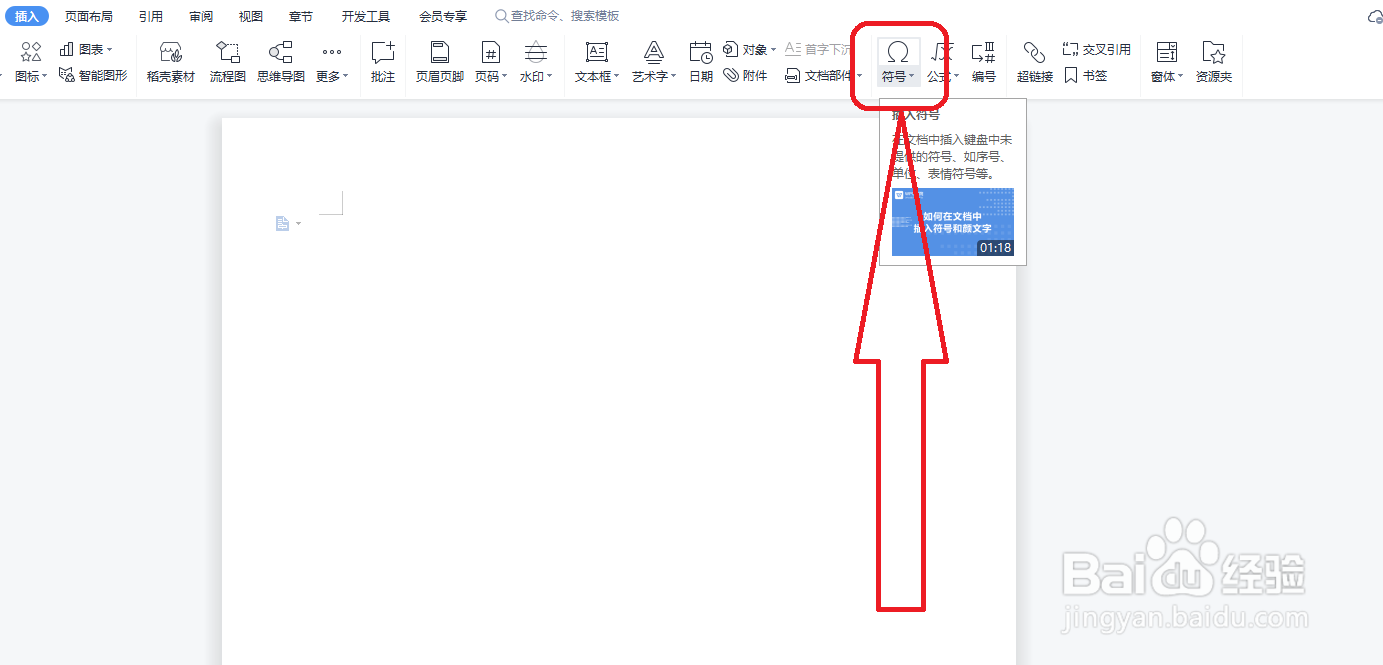1383x665 pixels.
Task: Insert 编号 numbering
Action: [984, 62]
